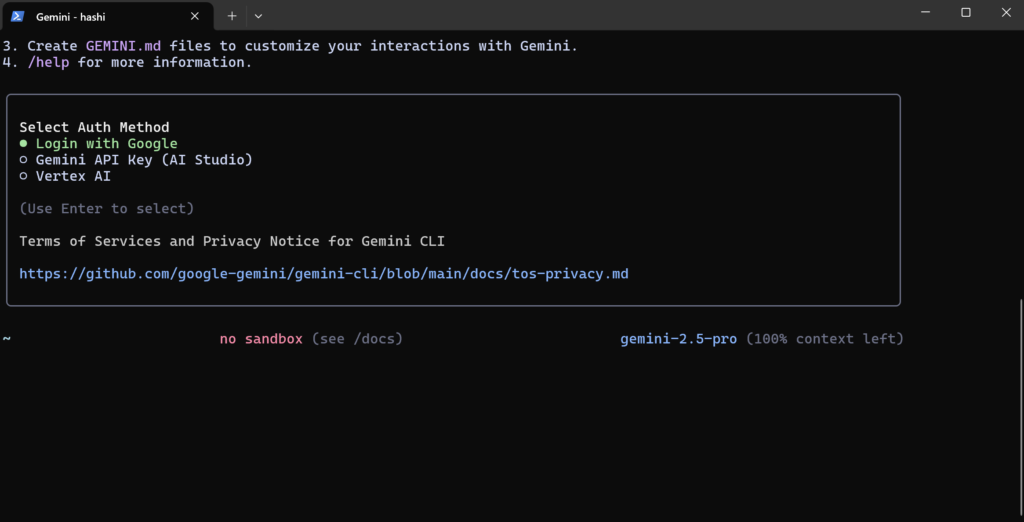Click the (see /docs) hint text
This screenshot has height=522, width=1024.
point(357,339)
